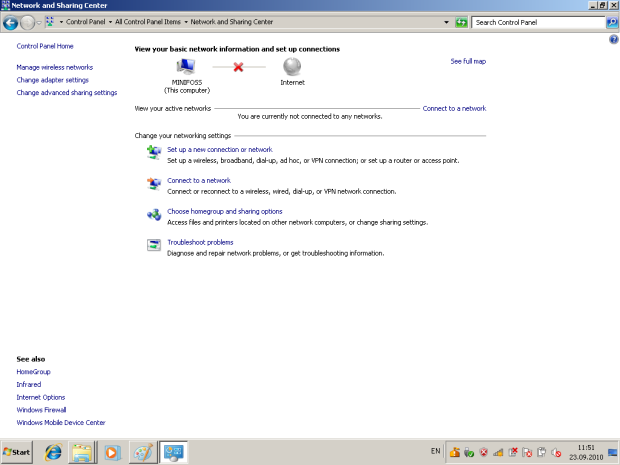This screenshot has width=620, height=465.
Task: Open Infrared under See also
Action: click(28, 385)
